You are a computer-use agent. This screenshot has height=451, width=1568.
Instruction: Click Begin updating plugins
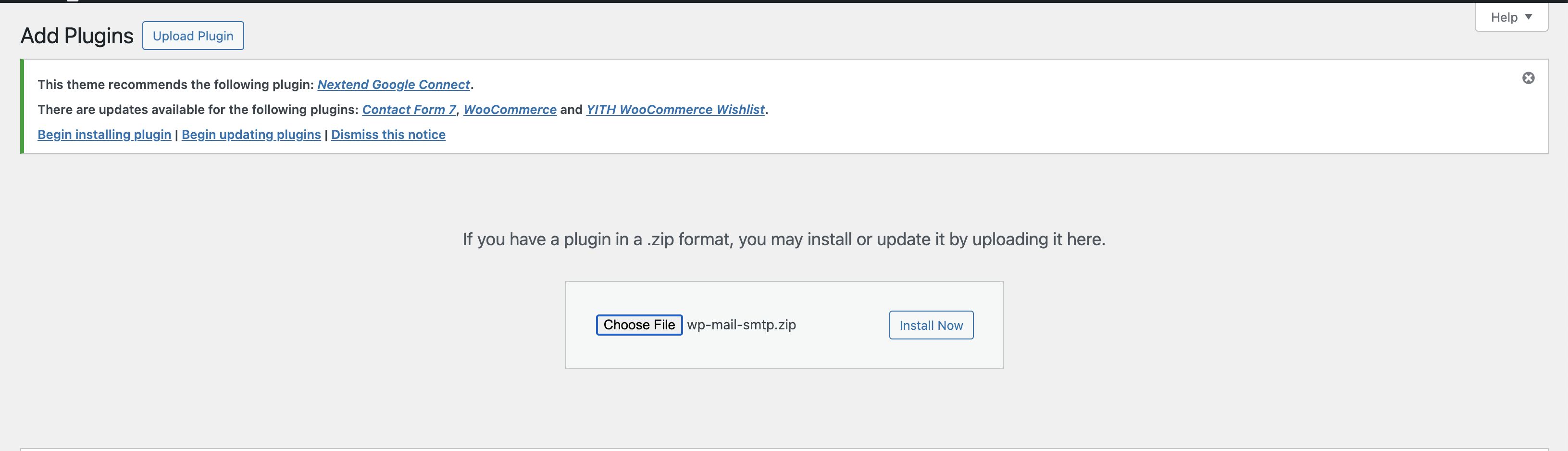(251, 135)
